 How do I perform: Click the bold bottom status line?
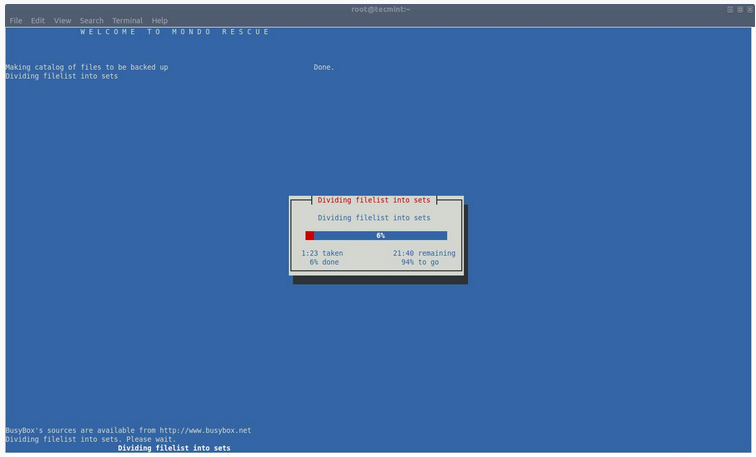[x=174, y=448]
